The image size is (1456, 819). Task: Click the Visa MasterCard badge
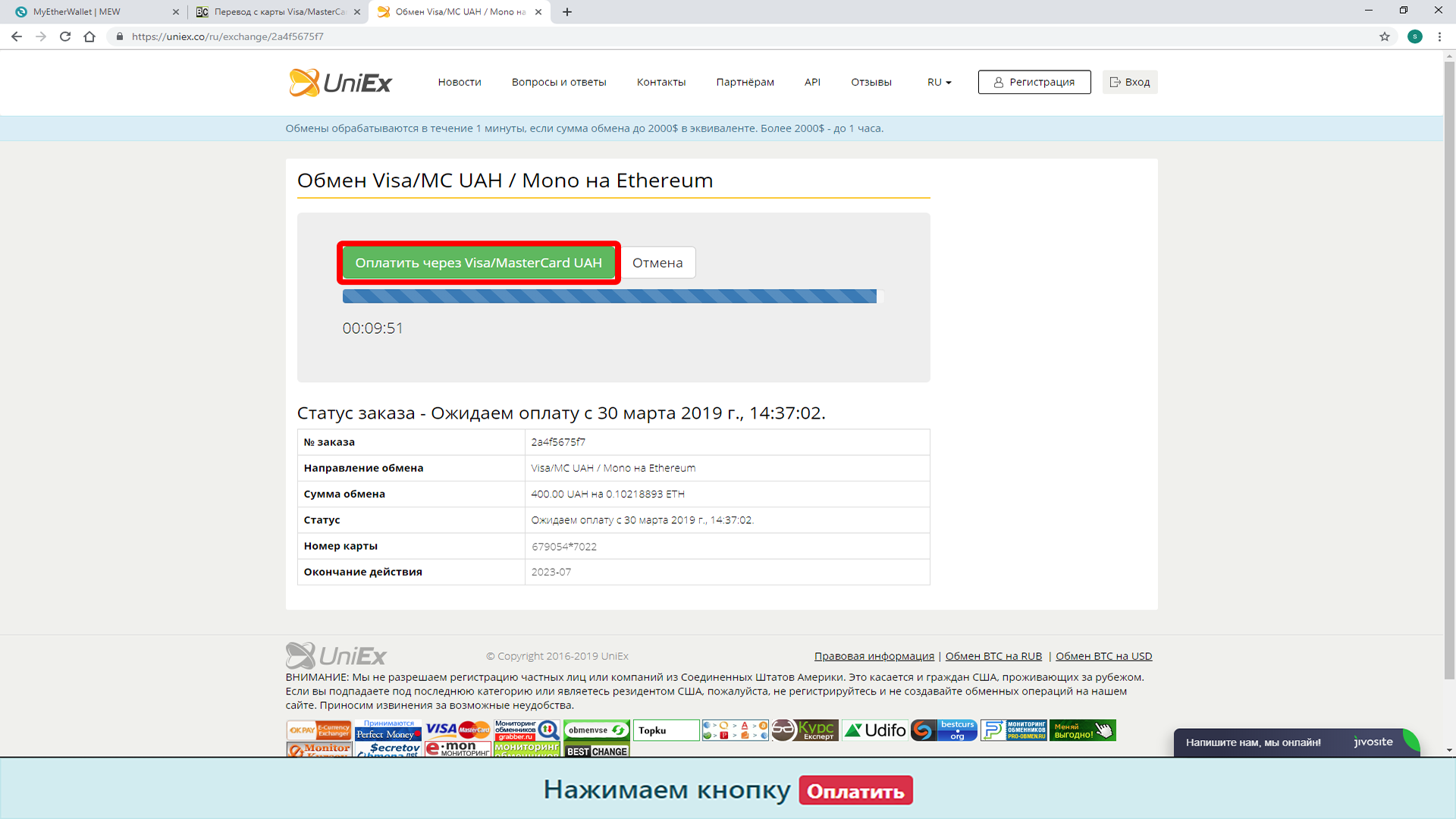458,730
